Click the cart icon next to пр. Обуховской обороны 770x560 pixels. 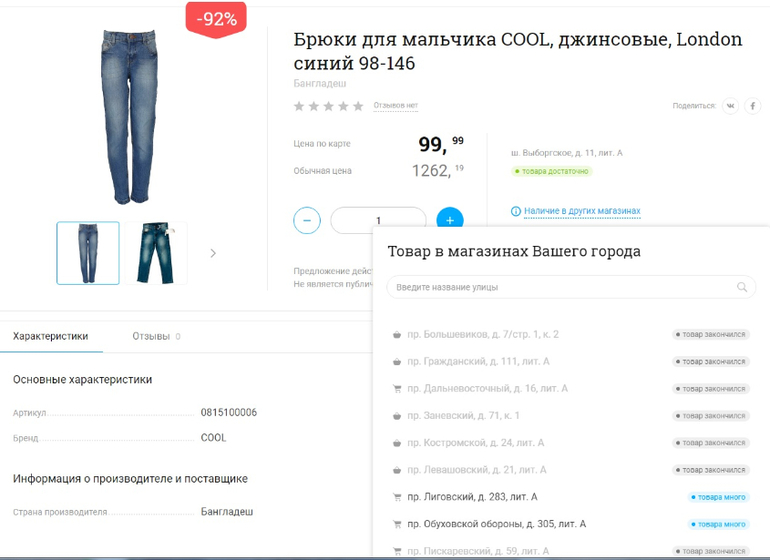pos(397,524)
